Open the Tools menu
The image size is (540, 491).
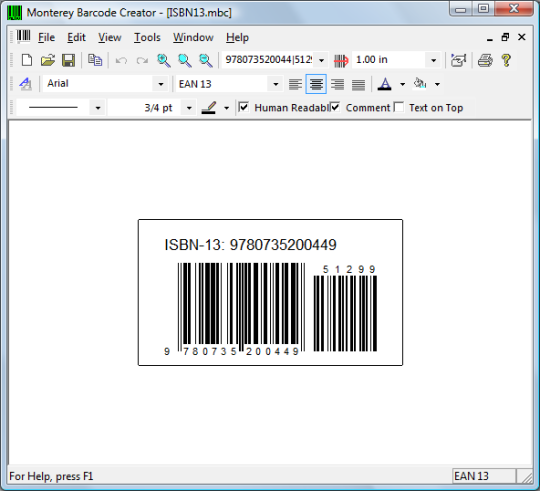[147, 37]
